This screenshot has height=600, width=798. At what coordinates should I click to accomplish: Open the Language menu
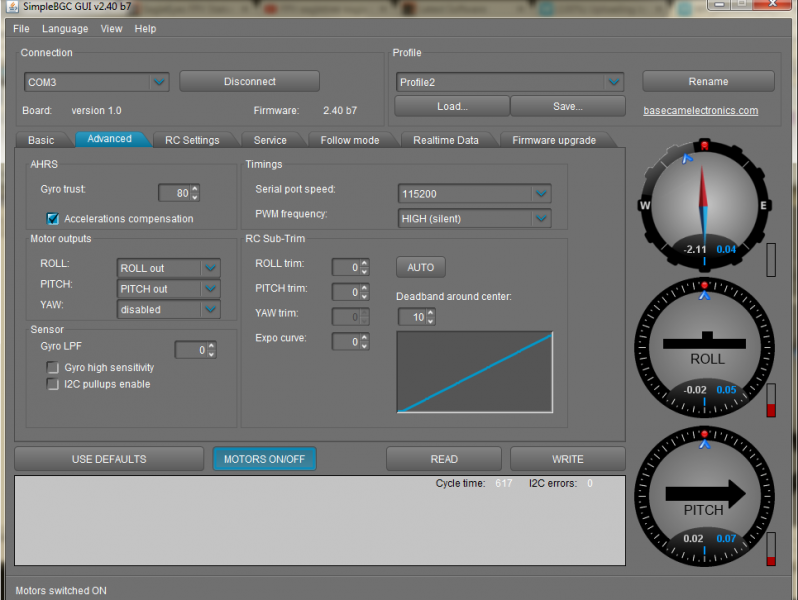(x=65, y=29)
